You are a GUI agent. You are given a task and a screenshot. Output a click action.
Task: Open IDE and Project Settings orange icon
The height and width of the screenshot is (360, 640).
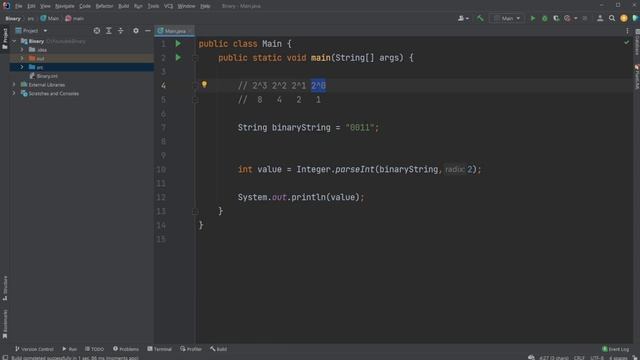[624, 18]
